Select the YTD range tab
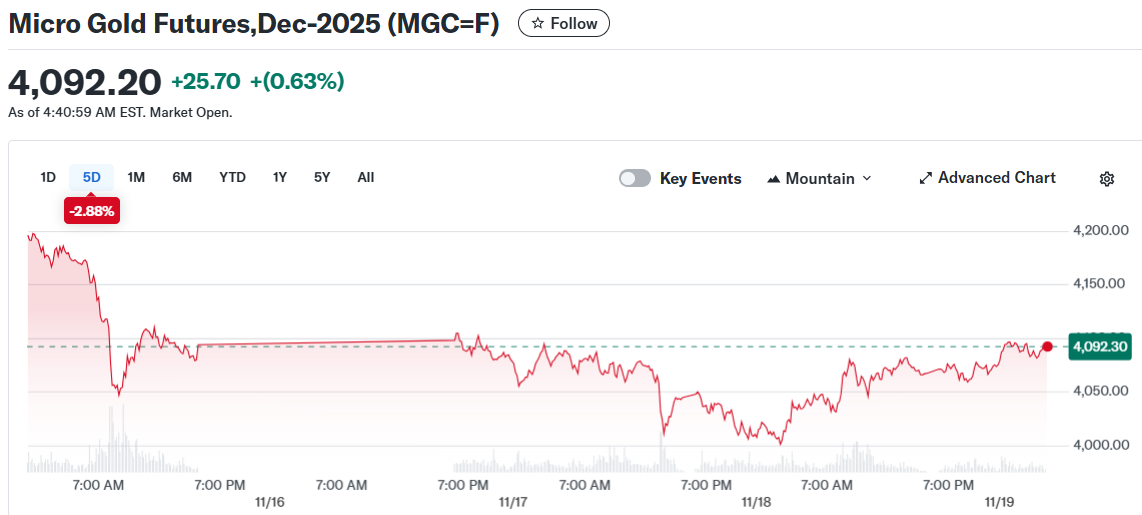1142x515 pixels. coord(232,177)
